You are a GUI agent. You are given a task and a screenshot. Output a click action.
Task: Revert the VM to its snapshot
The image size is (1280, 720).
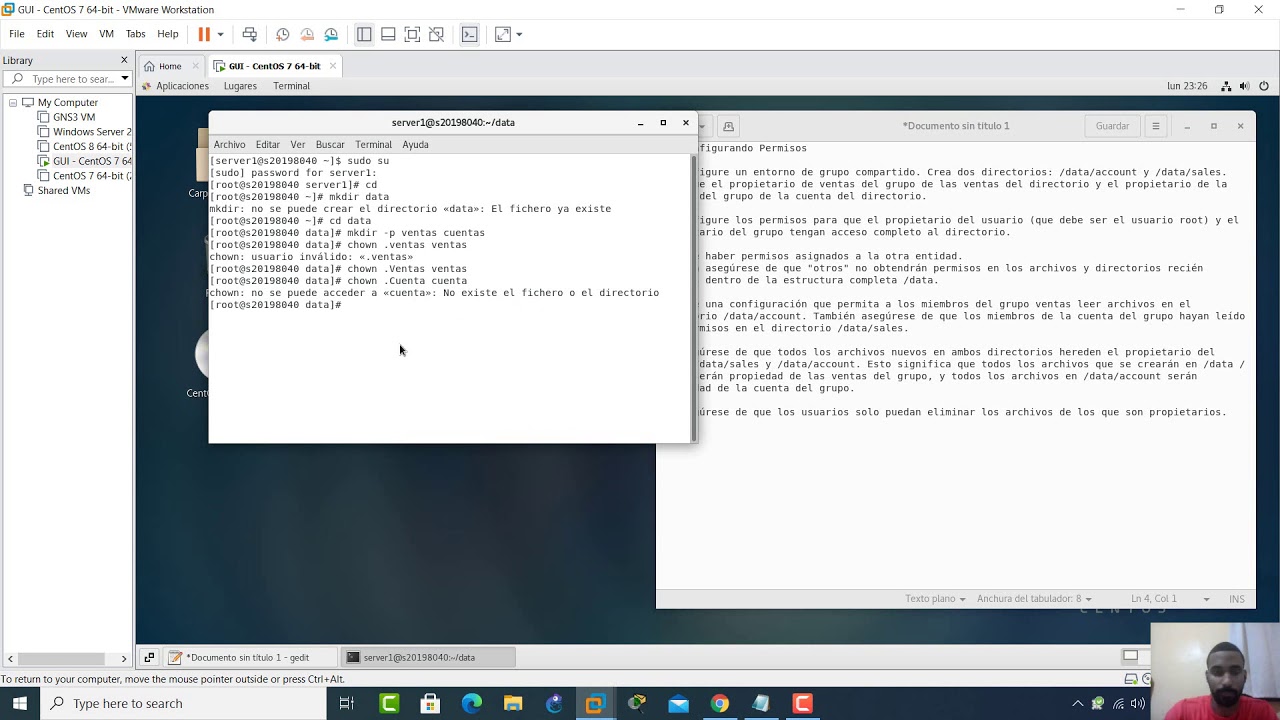pos(307,34)
